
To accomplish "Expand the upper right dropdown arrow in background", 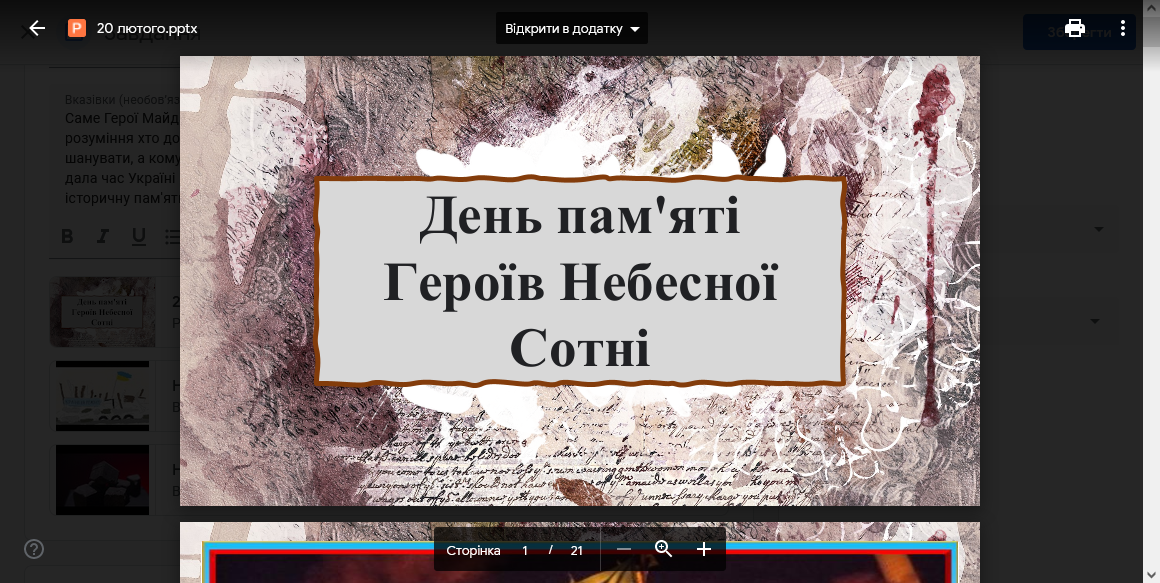I will [x=1099, y=229].
